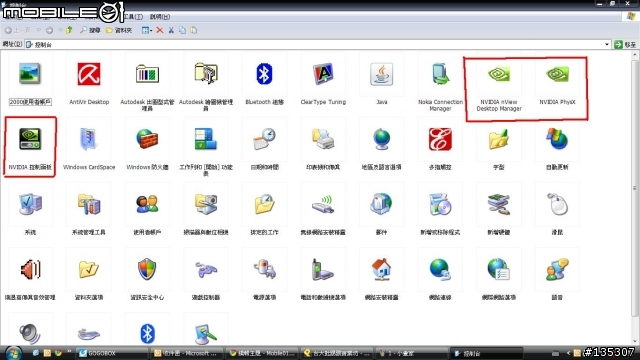This screenshot has width=640, height=360.
Task: Open the Views dropdown in toolbar
Action: (147, 30)
